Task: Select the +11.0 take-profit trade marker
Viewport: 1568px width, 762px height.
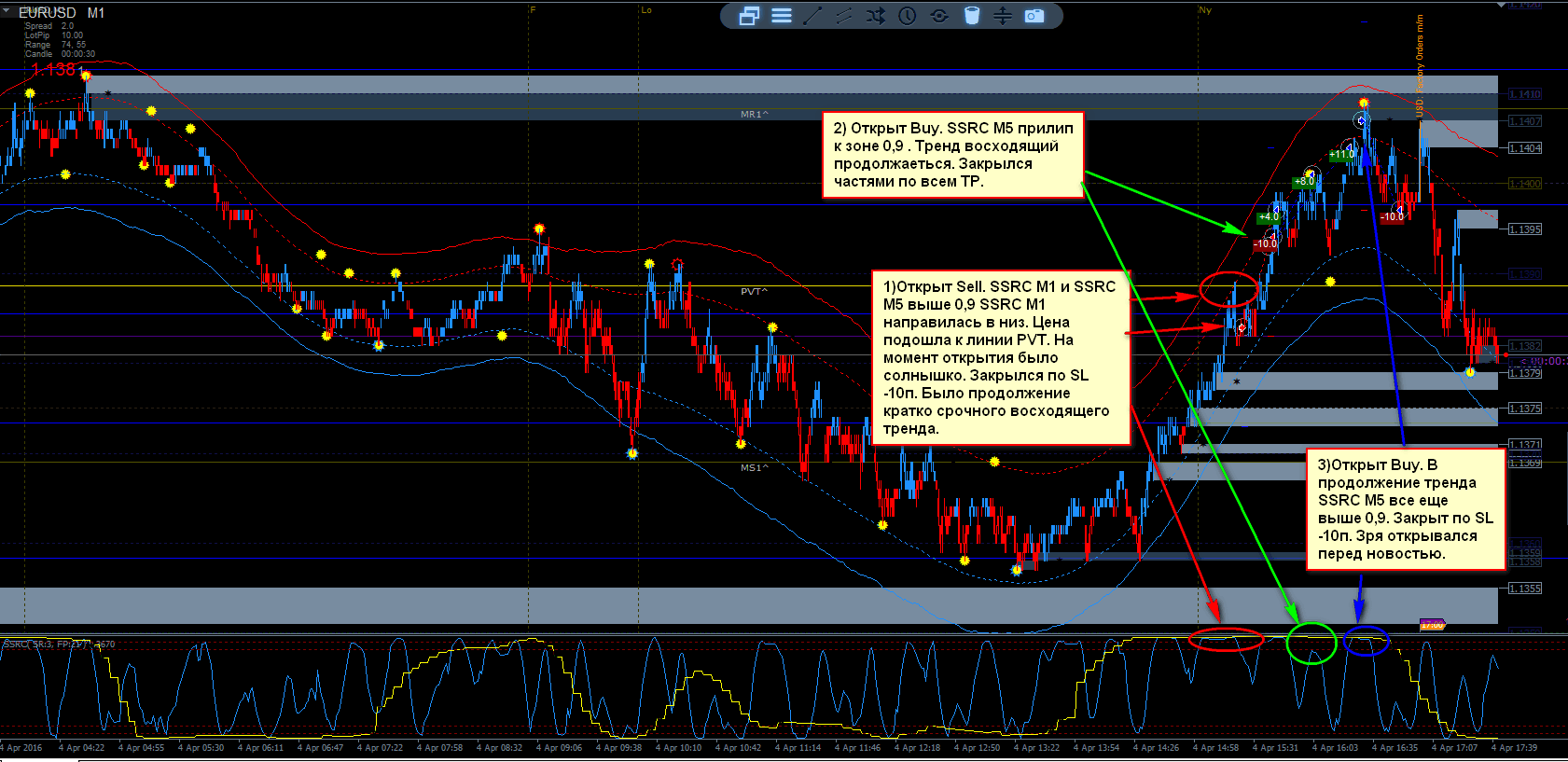Action: pos(1342,155)
